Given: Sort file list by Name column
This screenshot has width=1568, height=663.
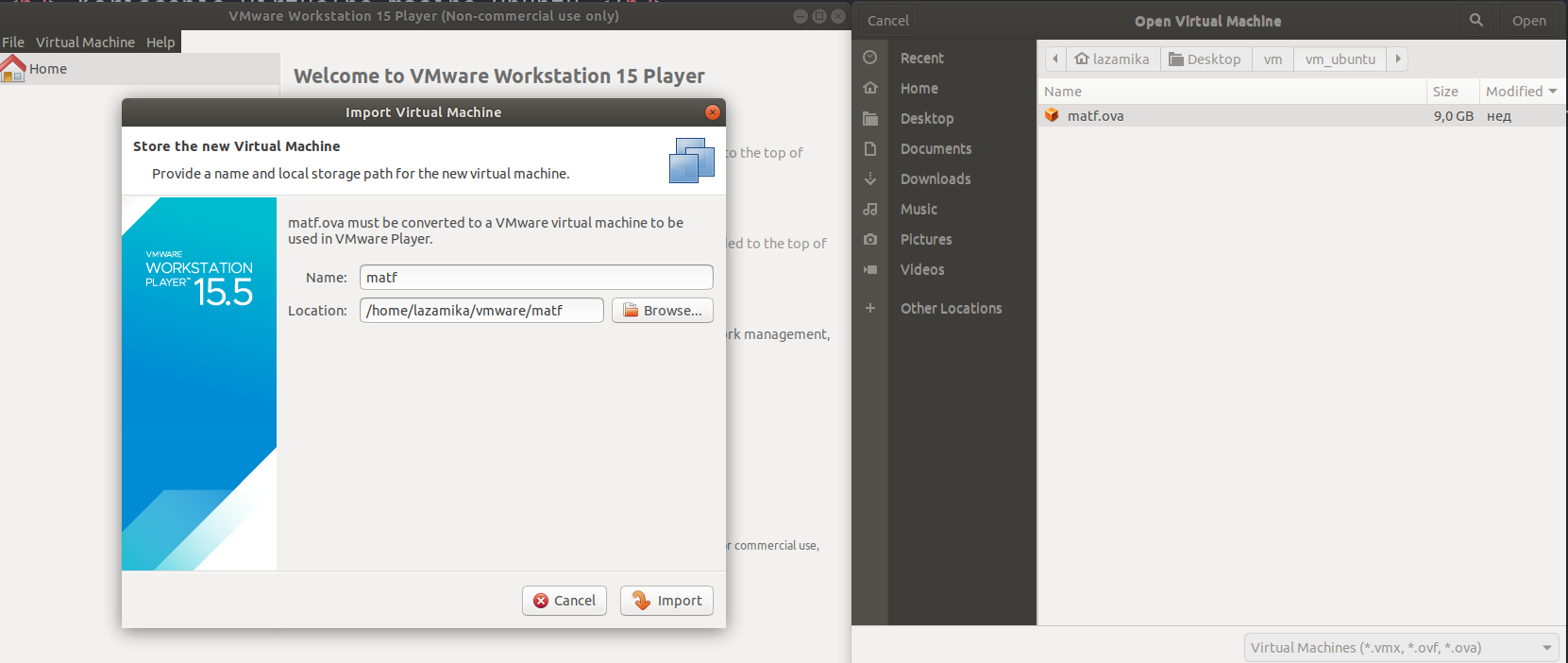Looking at the screenshot, I should pos(1232,91).
